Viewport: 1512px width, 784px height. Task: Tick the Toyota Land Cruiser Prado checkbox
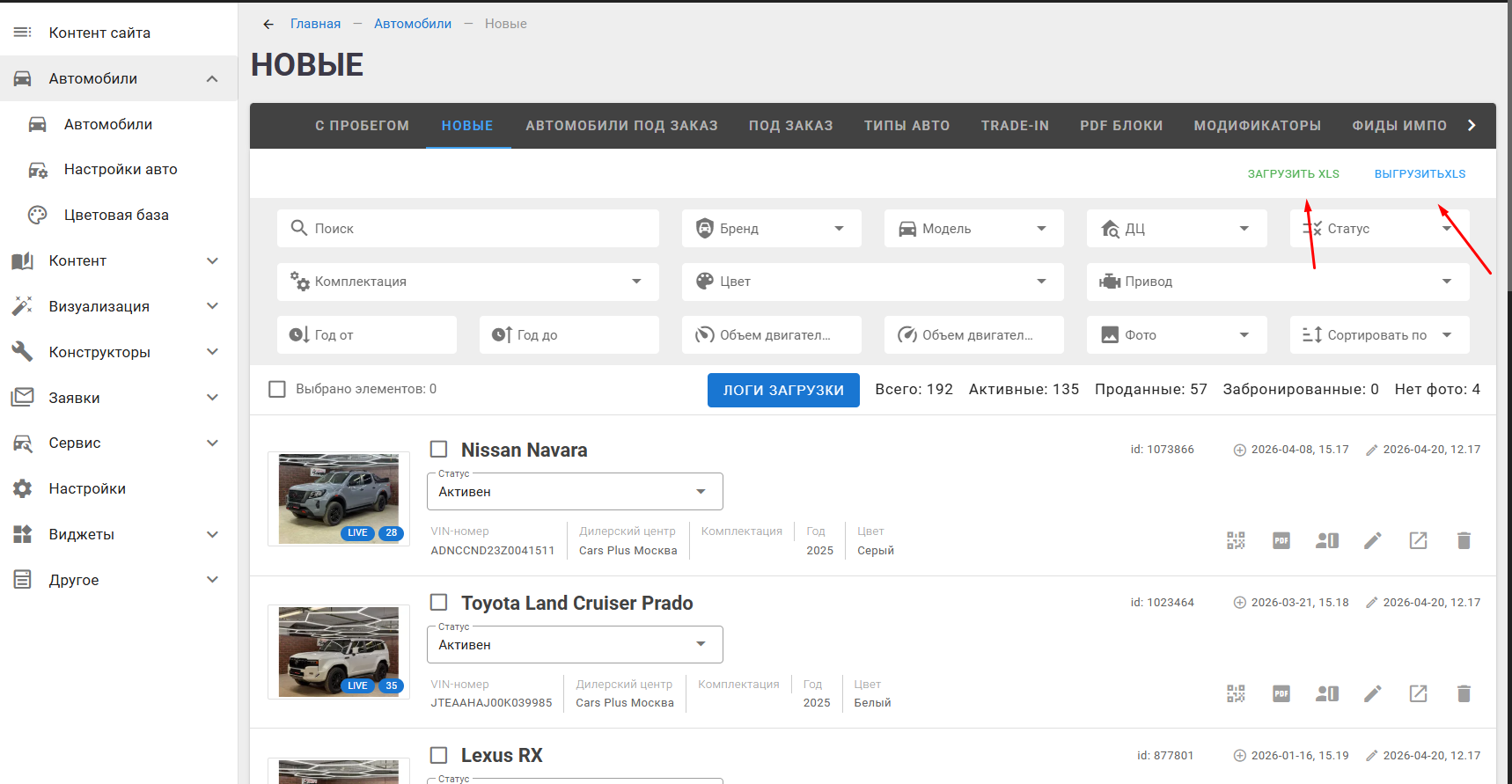click(438, 603)
